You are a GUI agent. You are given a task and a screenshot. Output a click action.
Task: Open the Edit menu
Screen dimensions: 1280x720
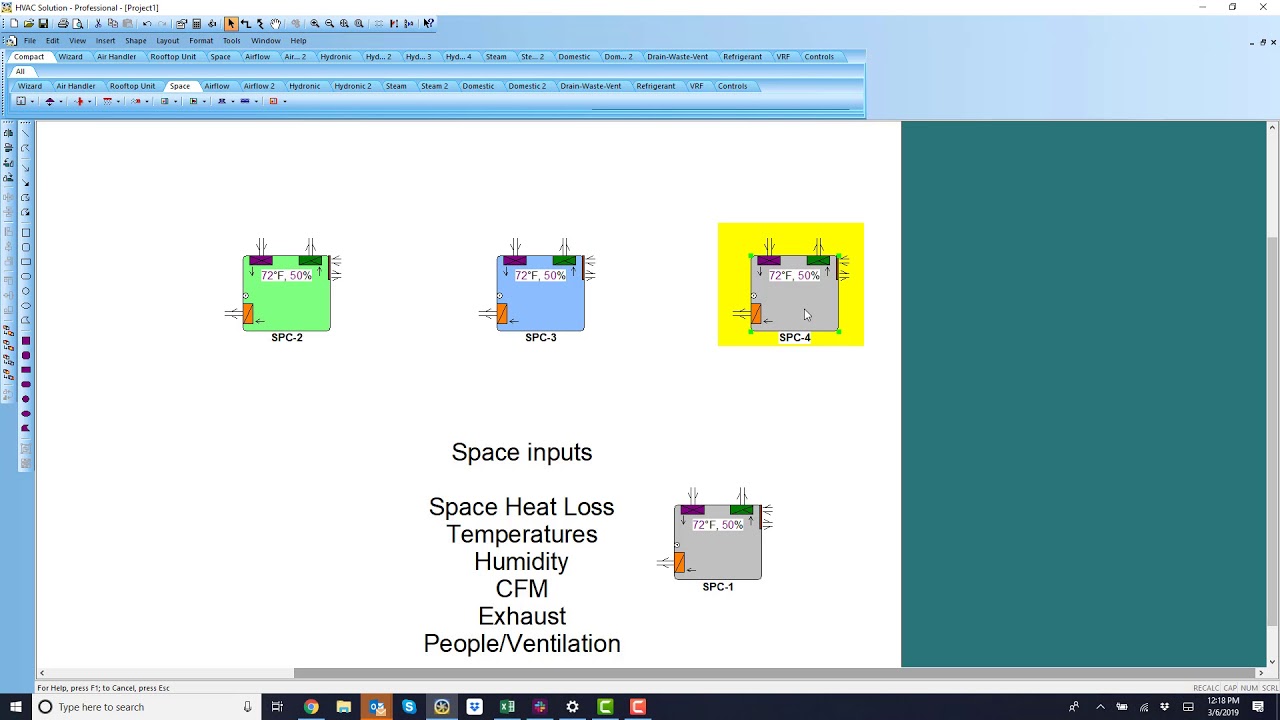52,41
